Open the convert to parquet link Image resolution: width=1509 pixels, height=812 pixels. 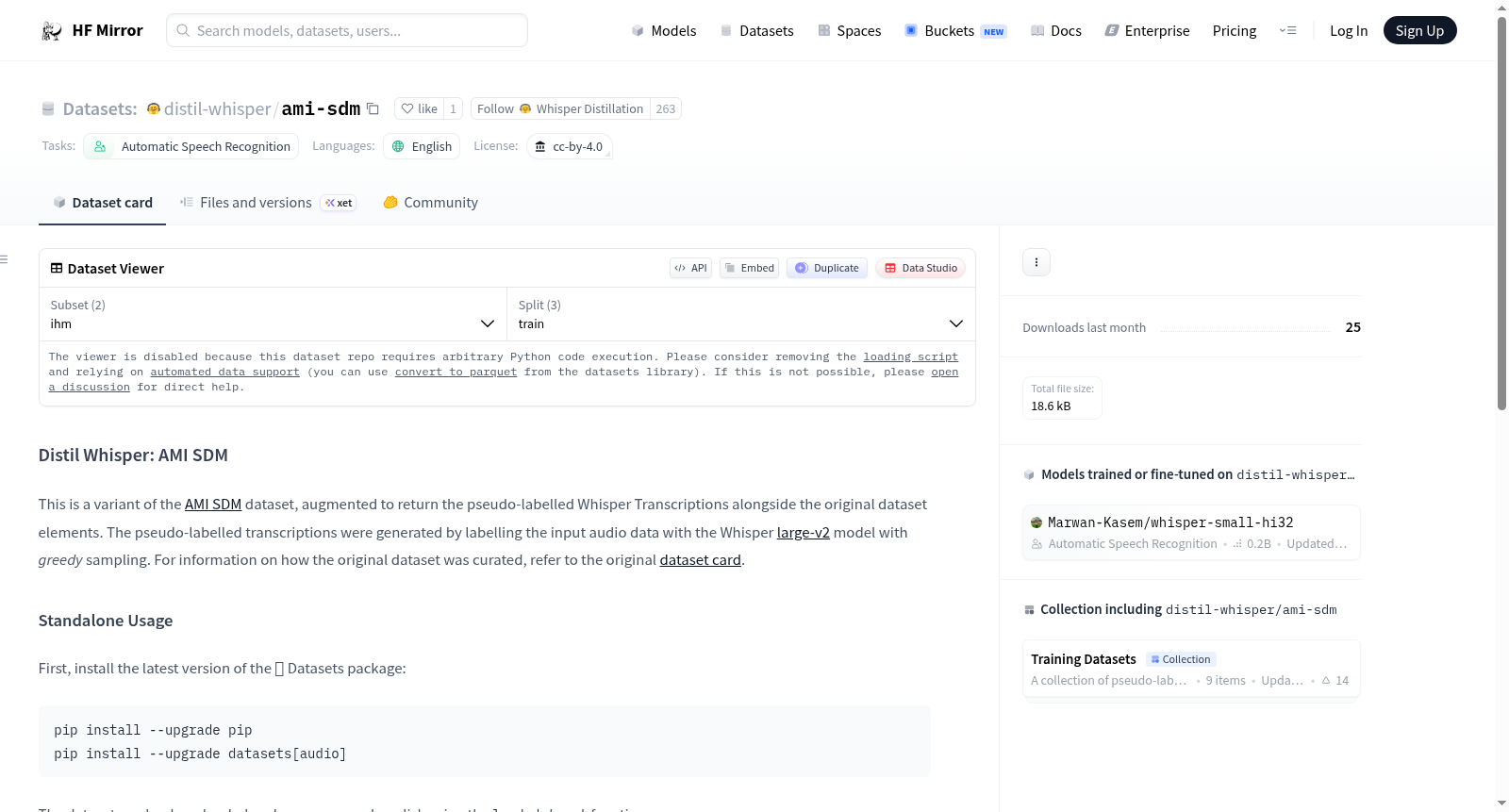click(456, 372)
